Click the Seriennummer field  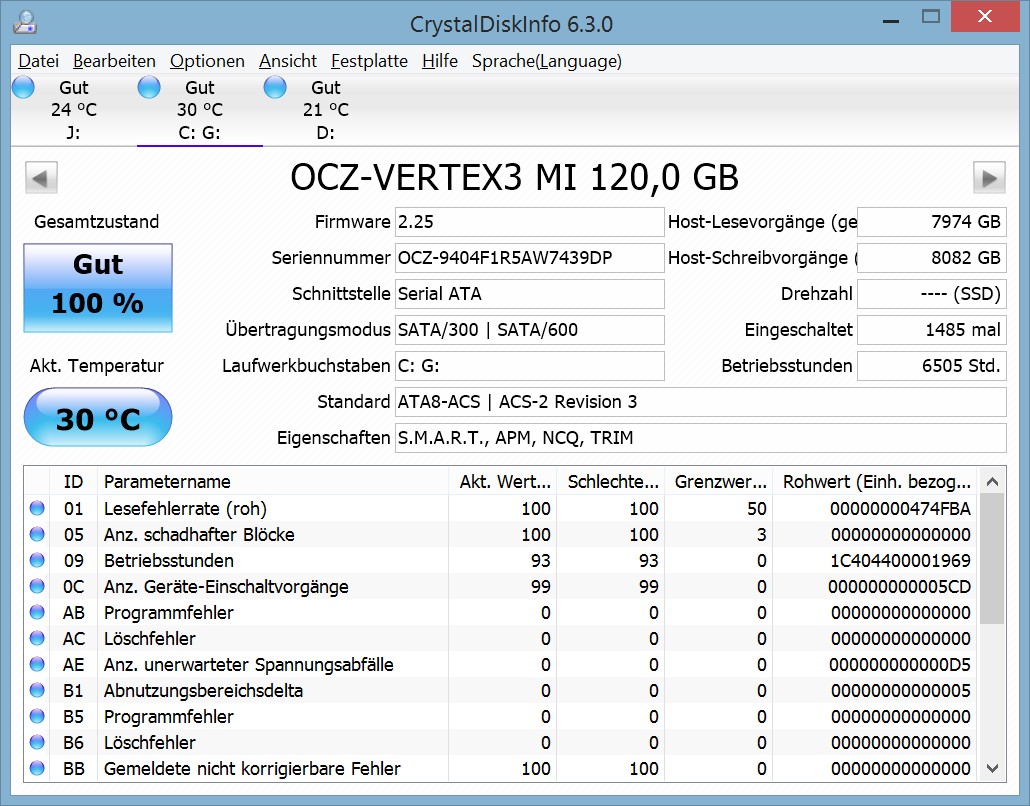(x=529, y=258)
